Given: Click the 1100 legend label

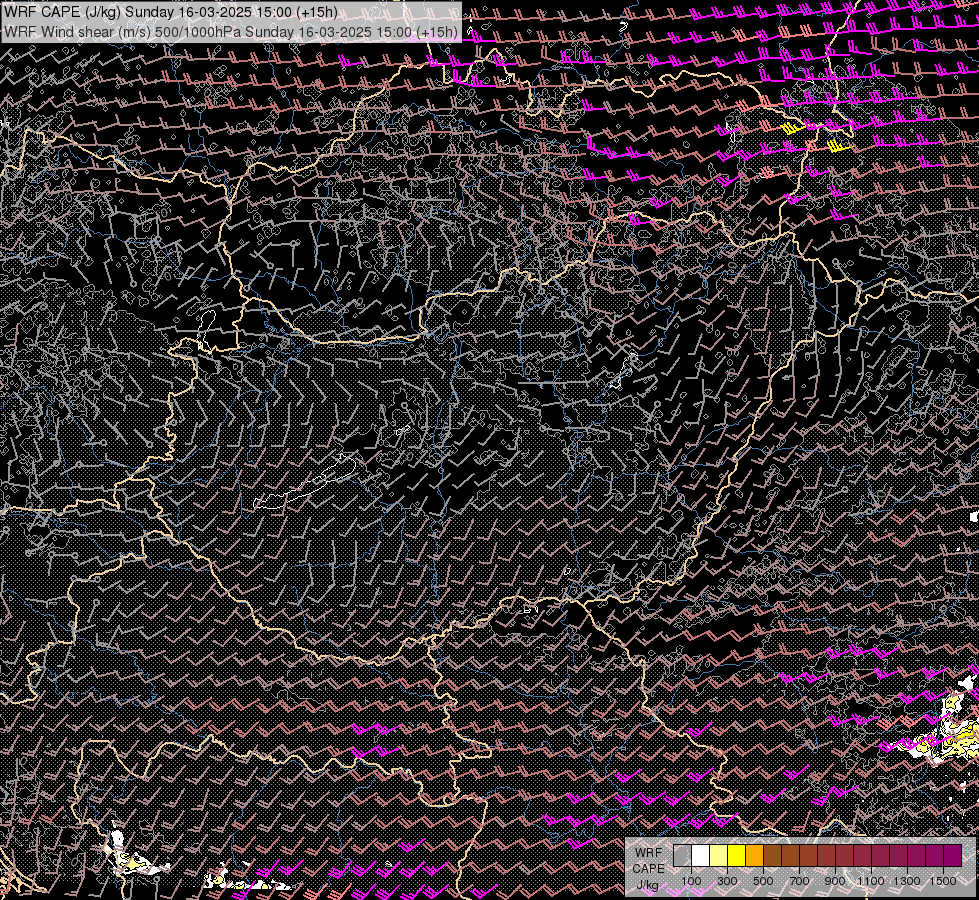Looking at the screenshot, I should tap(870, 881).
